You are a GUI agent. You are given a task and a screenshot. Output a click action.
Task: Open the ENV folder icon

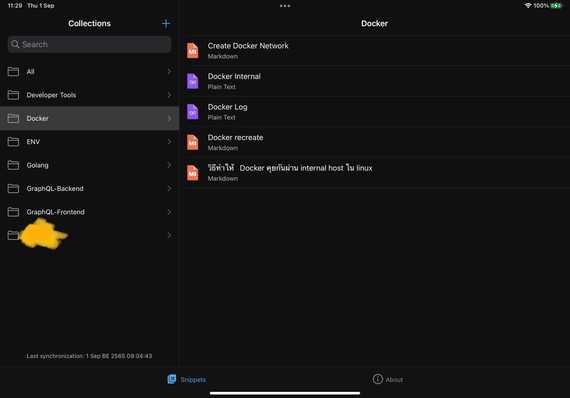coord(13,142)
